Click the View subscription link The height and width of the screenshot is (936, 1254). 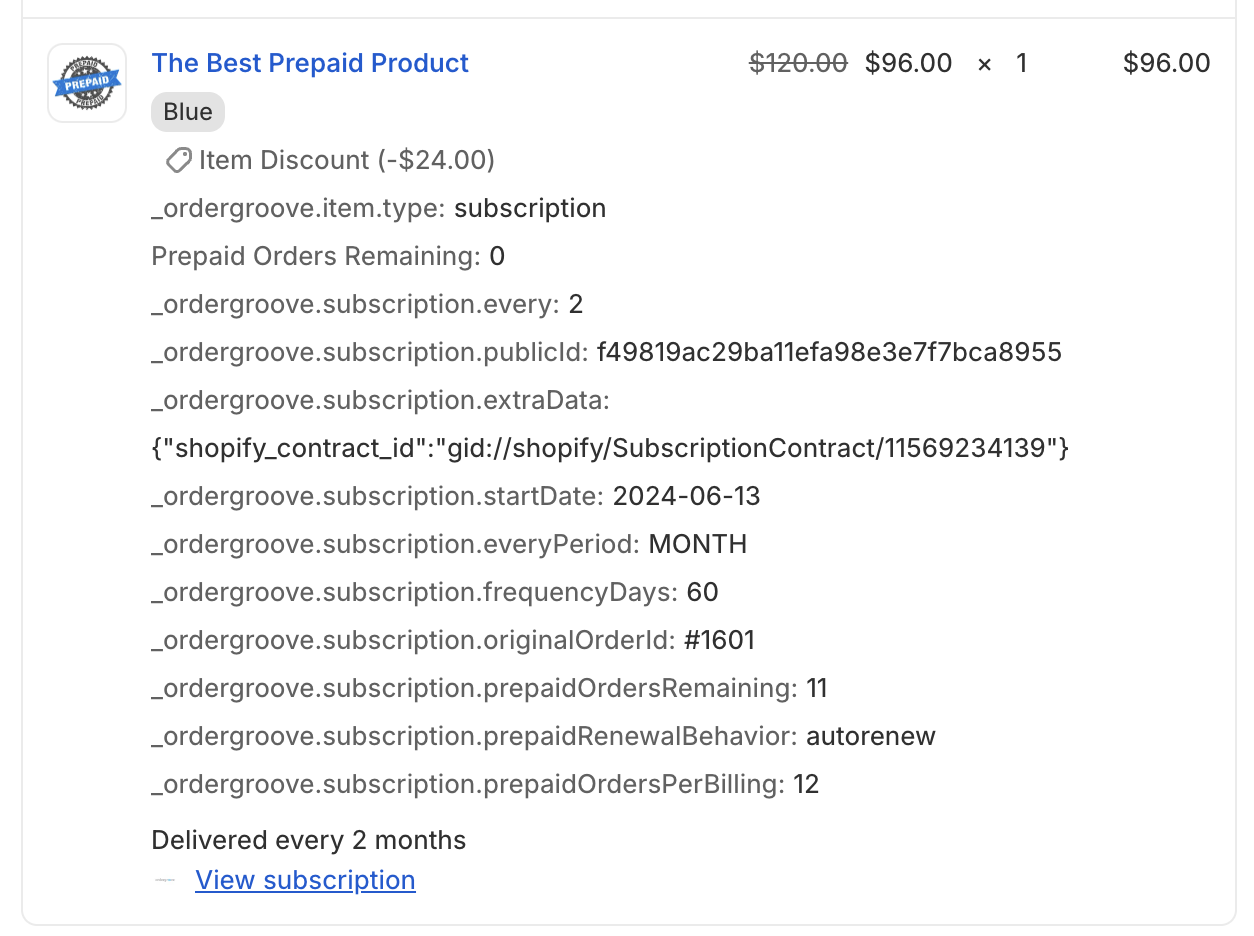pyautogui.click(x=305, y=880)
